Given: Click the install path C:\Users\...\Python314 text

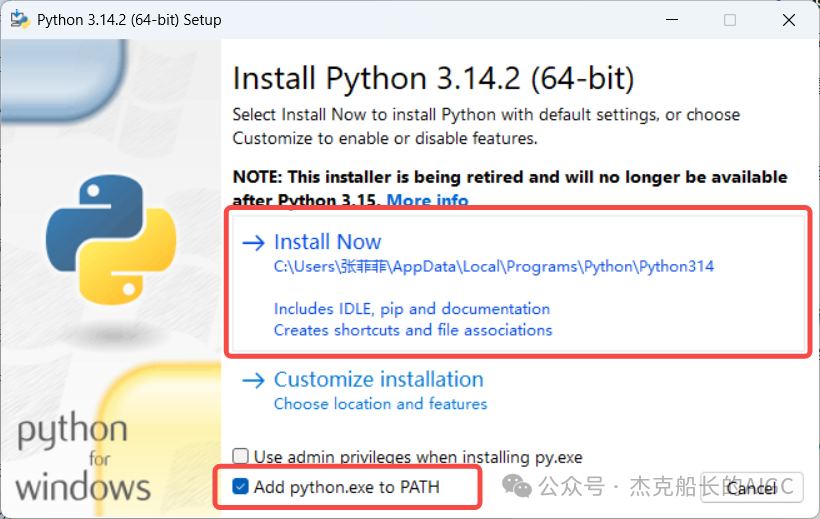Looking at the screenshot, I should (x=494, y=267).
